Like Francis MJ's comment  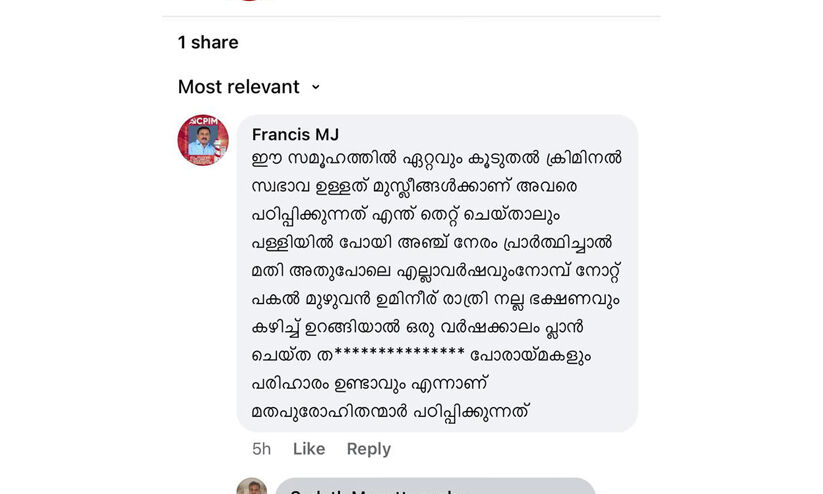point(308,449)
